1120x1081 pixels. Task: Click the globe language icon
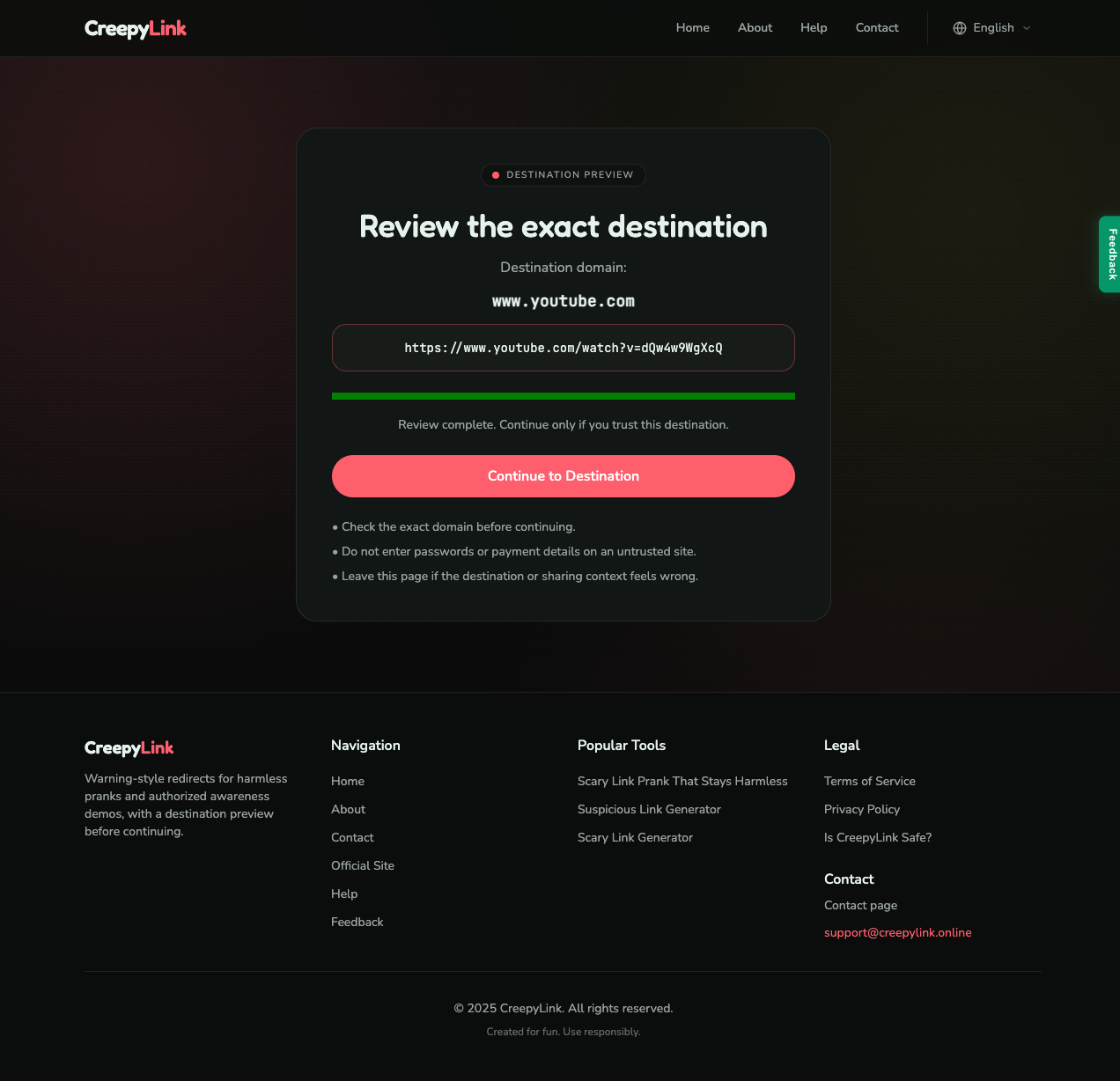pyautogui.click(x=960, y=28)
